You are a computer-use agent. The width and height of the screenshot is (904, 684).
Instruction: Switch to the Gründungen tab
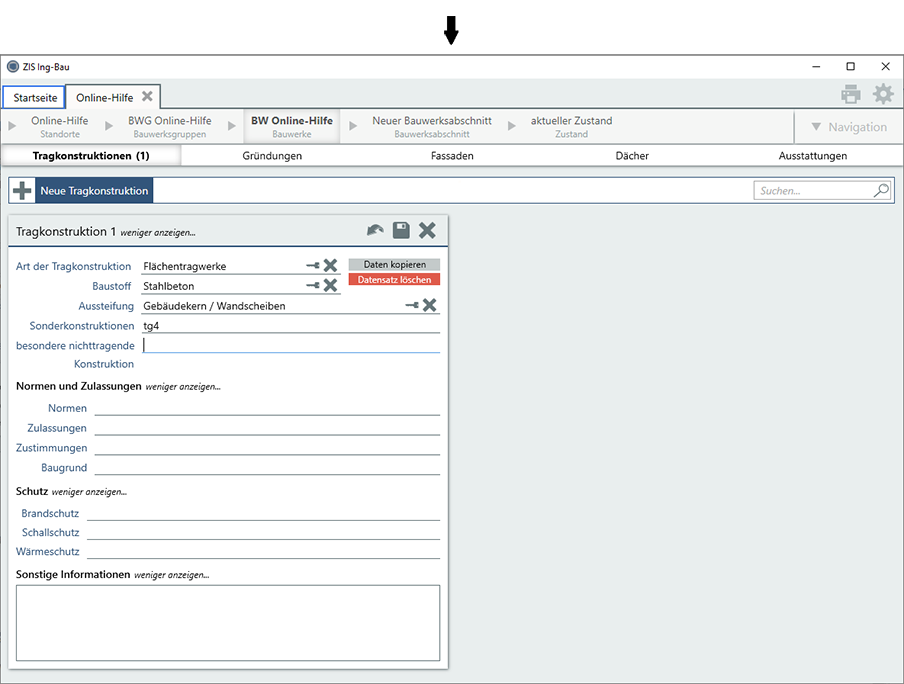coord(272,156)
